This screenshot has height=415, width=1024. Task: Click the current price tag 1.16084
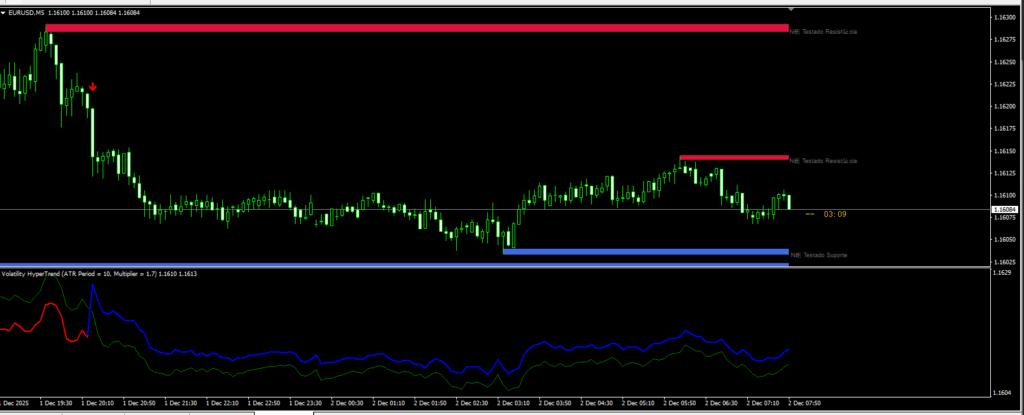pyautogui.click(x=1003, y=210)
